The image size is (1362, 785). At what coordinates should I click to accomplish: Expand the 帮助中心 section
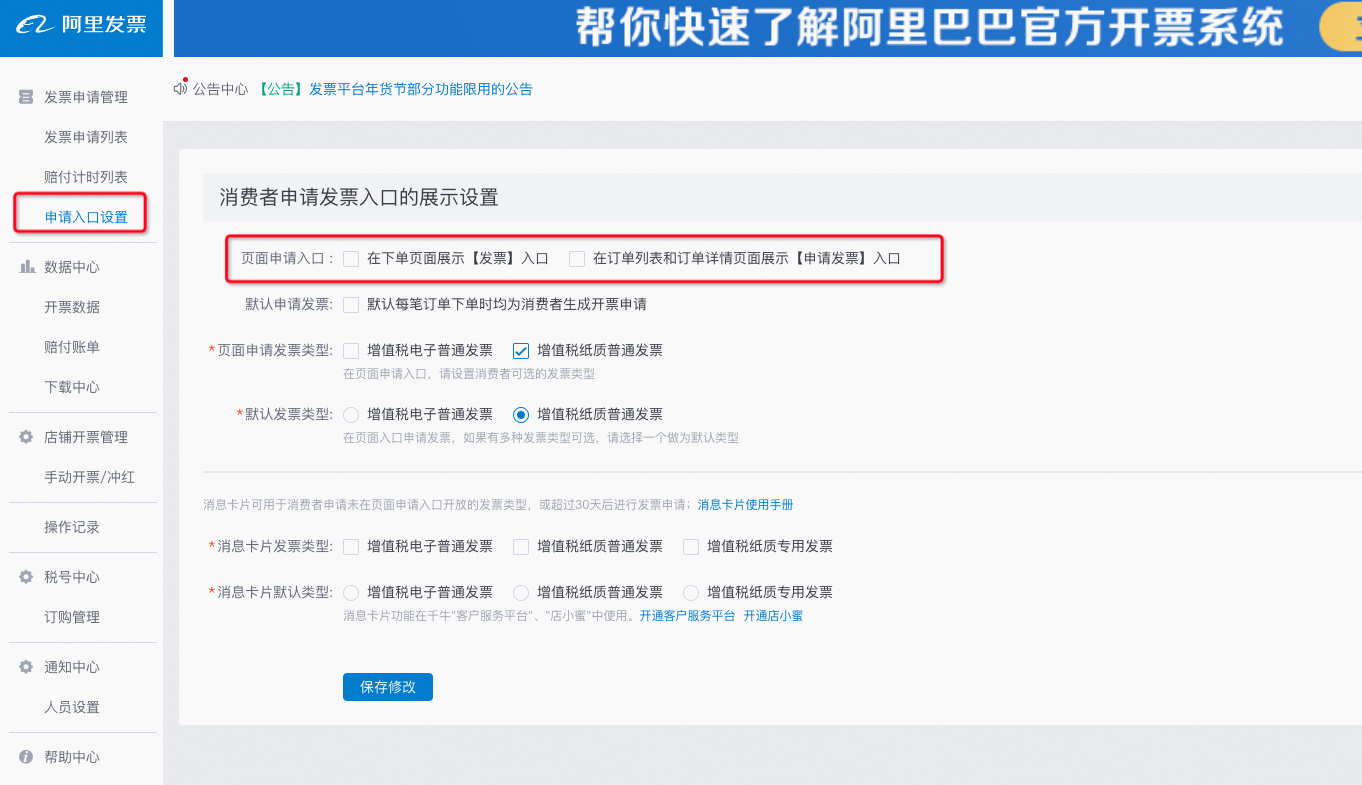point(74,757)
